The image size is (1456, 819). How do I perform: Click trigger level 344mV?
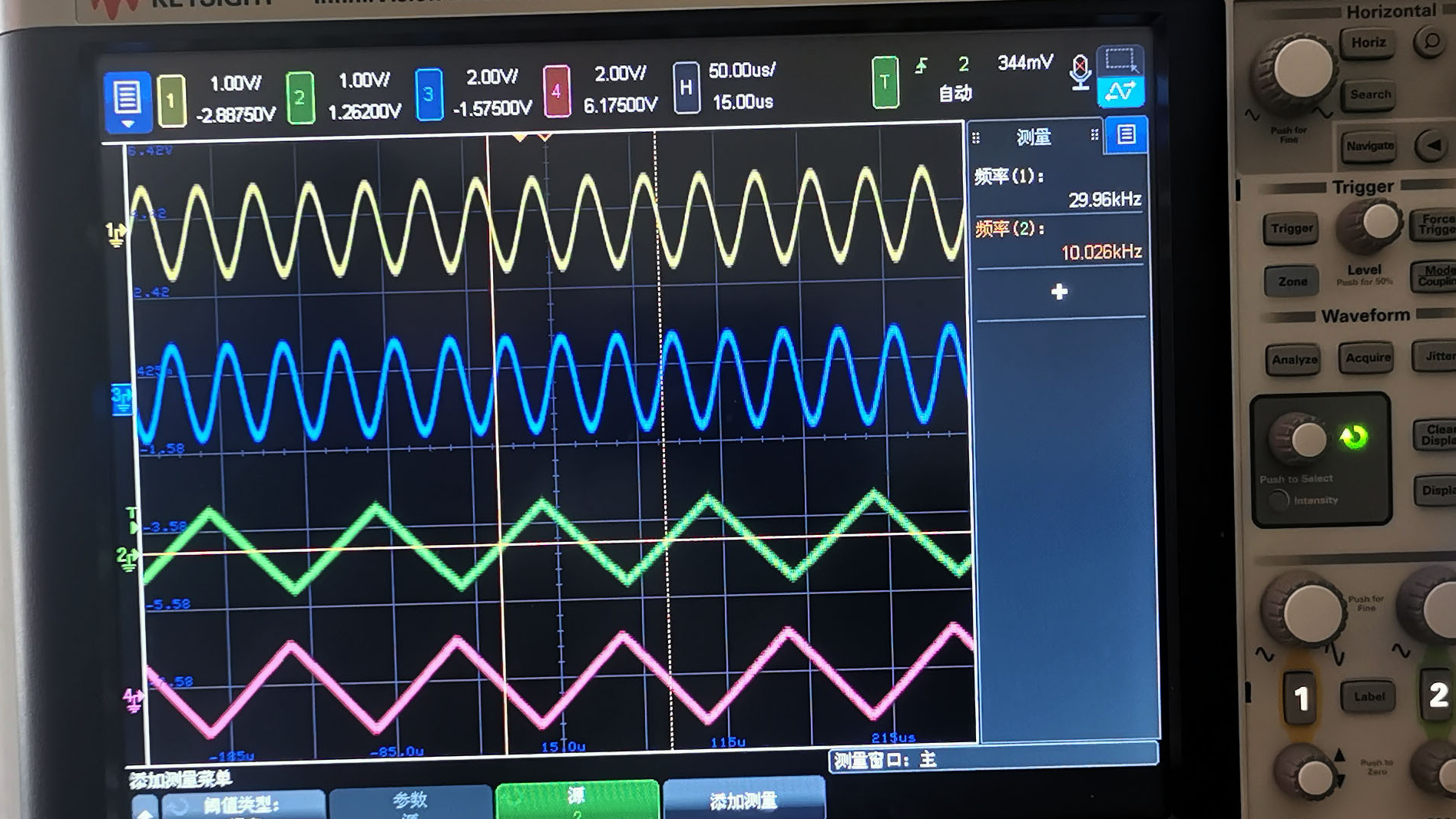pyautogui.click(x=1025, y=63)
